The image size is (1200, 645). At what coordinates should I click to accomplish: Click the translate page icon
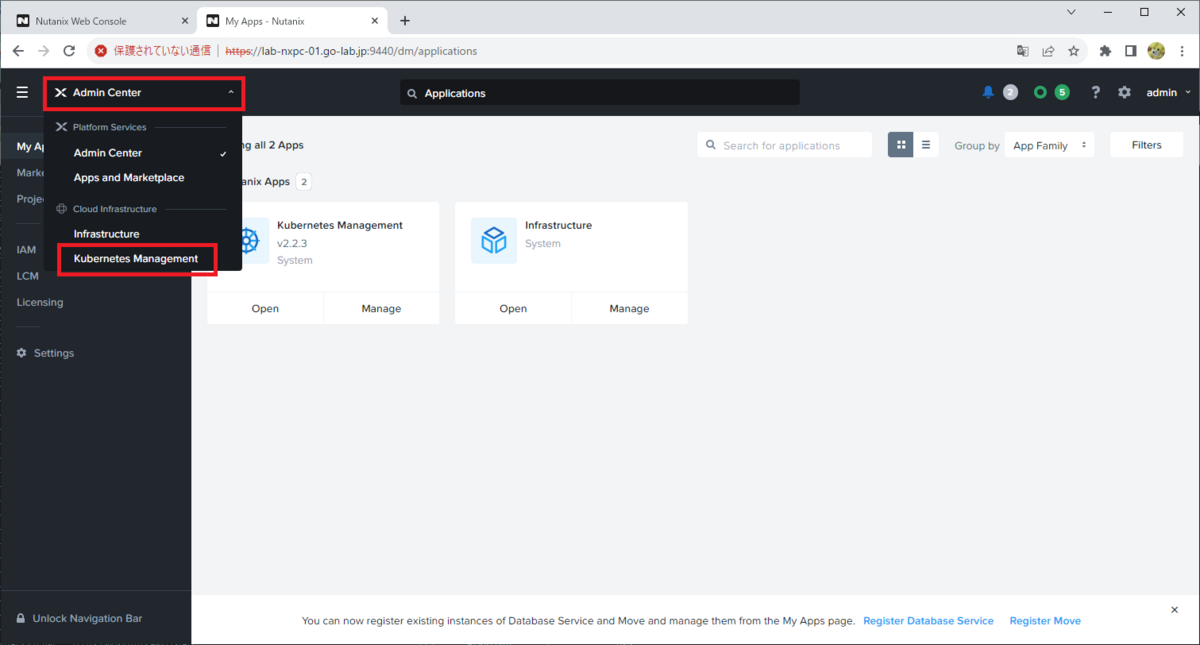click(x=1022, y=51)
